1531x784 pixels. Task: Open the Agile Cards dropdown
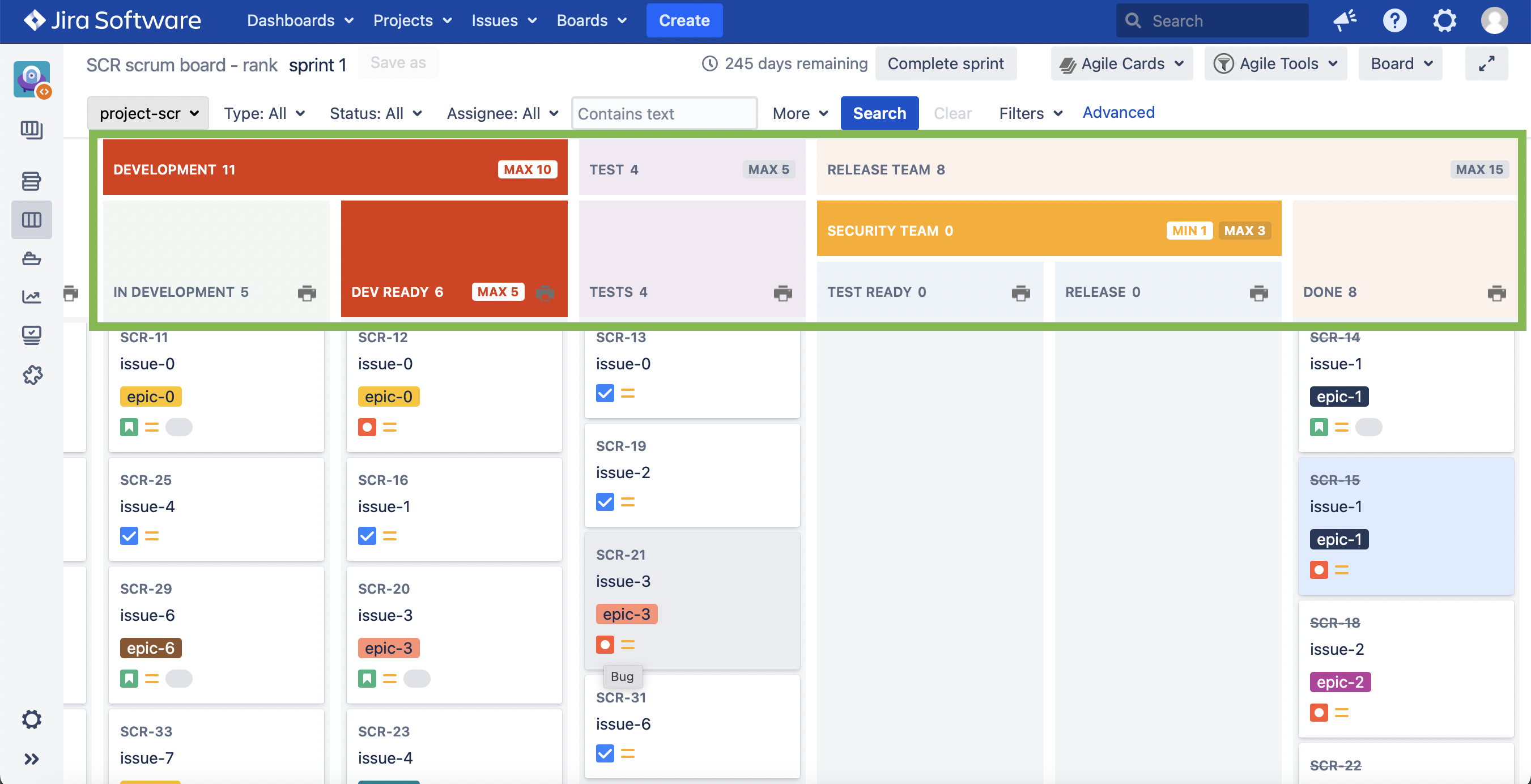click(x=1121, y=63)
